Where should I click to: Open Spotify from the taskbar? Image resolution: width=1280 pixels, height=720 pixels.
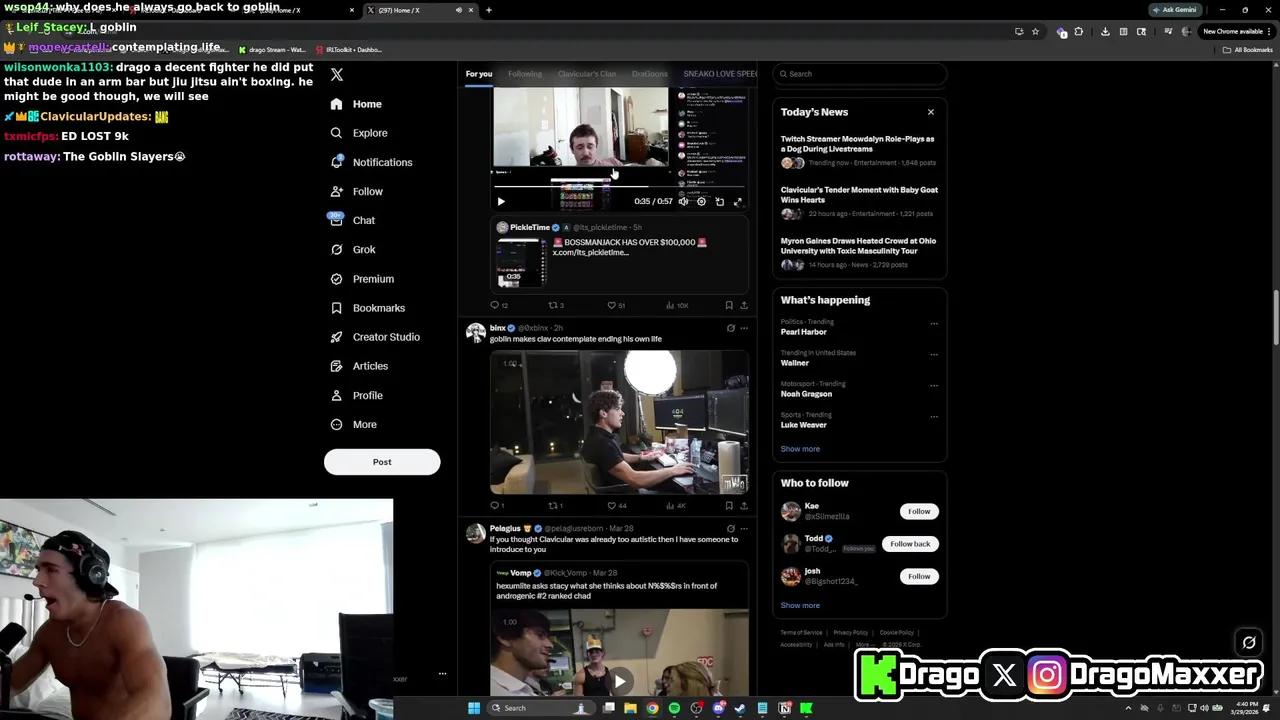coord(674,708)
